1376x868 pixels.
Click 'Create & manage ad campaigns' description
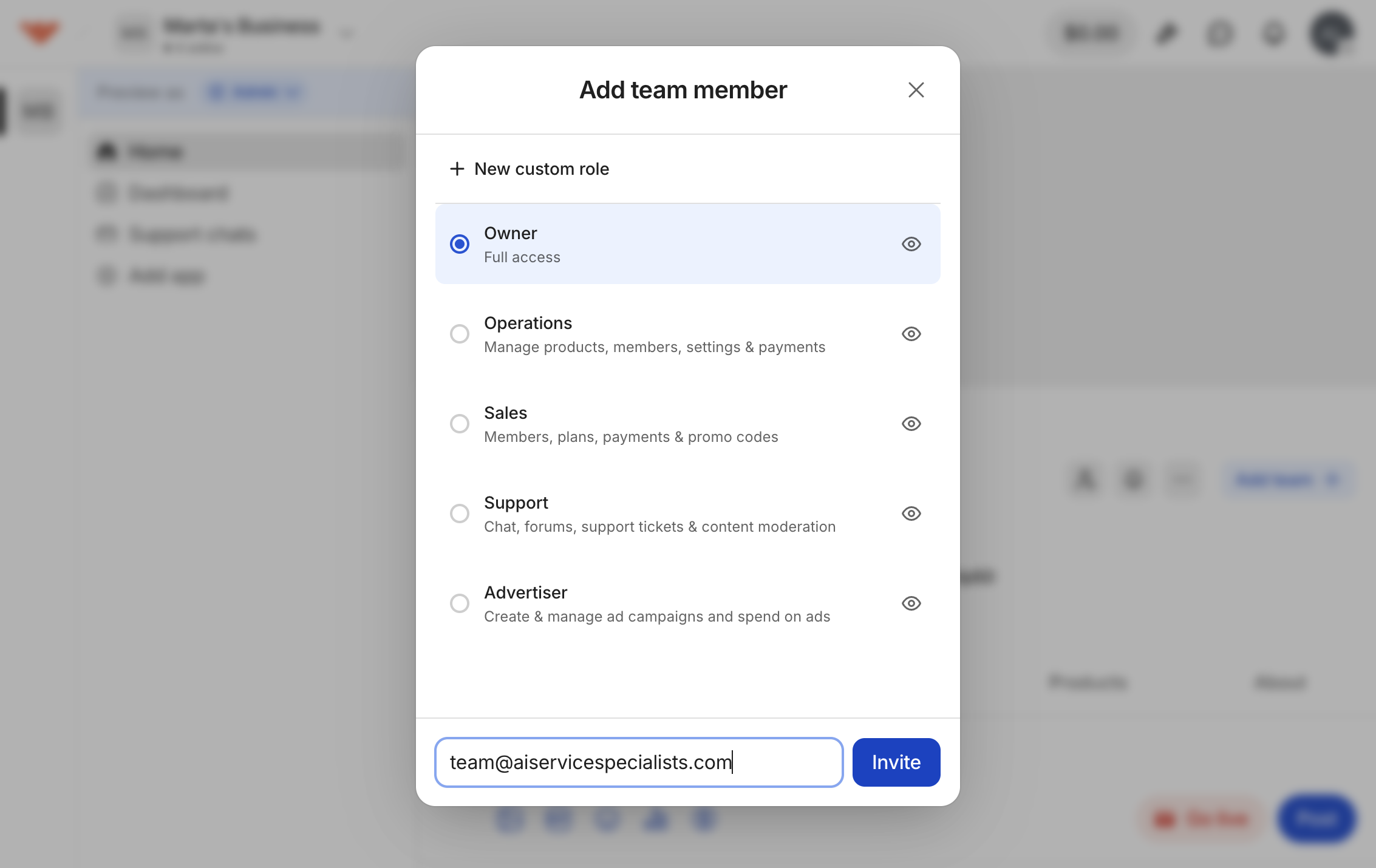click(657, 617)
